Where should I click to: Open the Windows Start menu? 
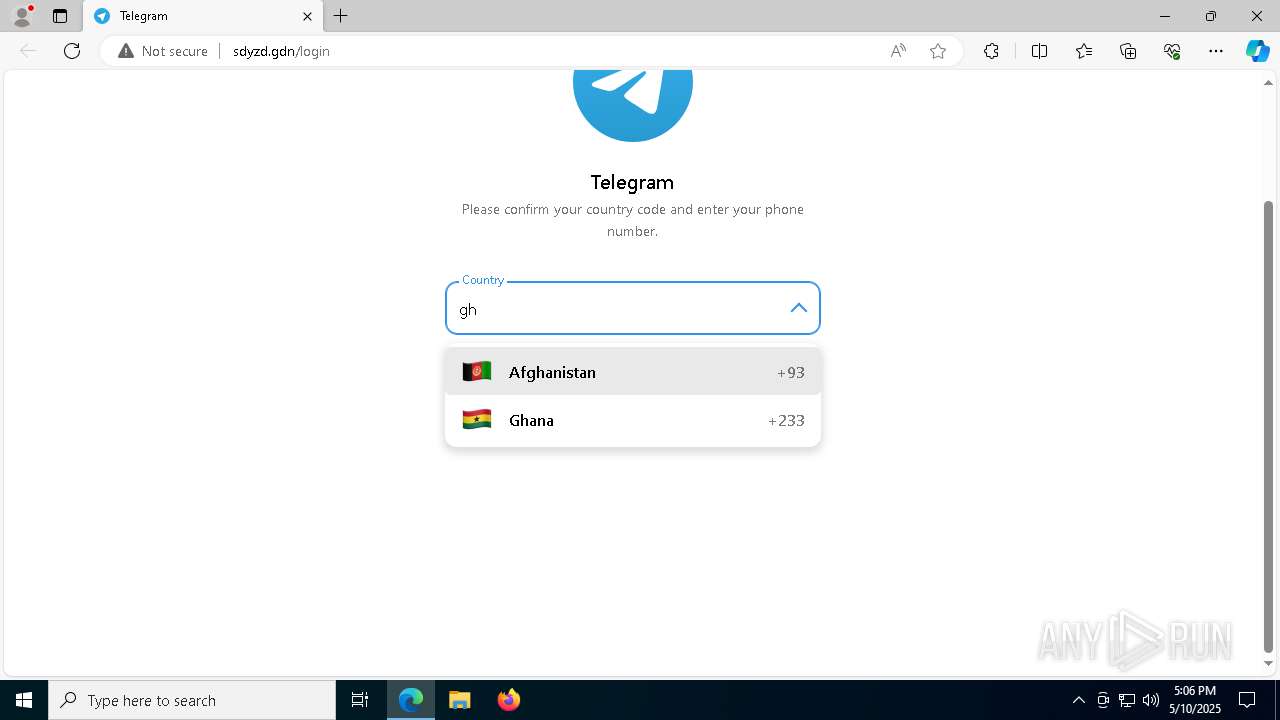tap(24, 700)
